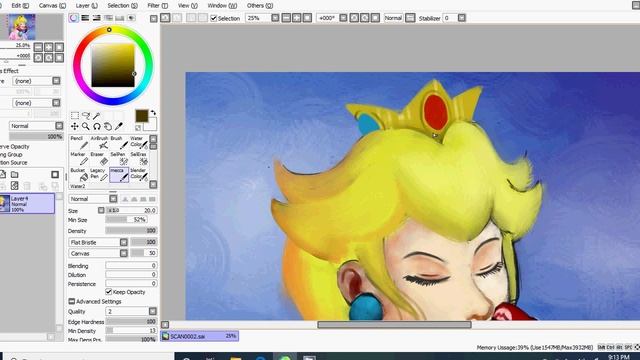
Task: Select the zoom magnifier tool
Action: pos(86,127)
